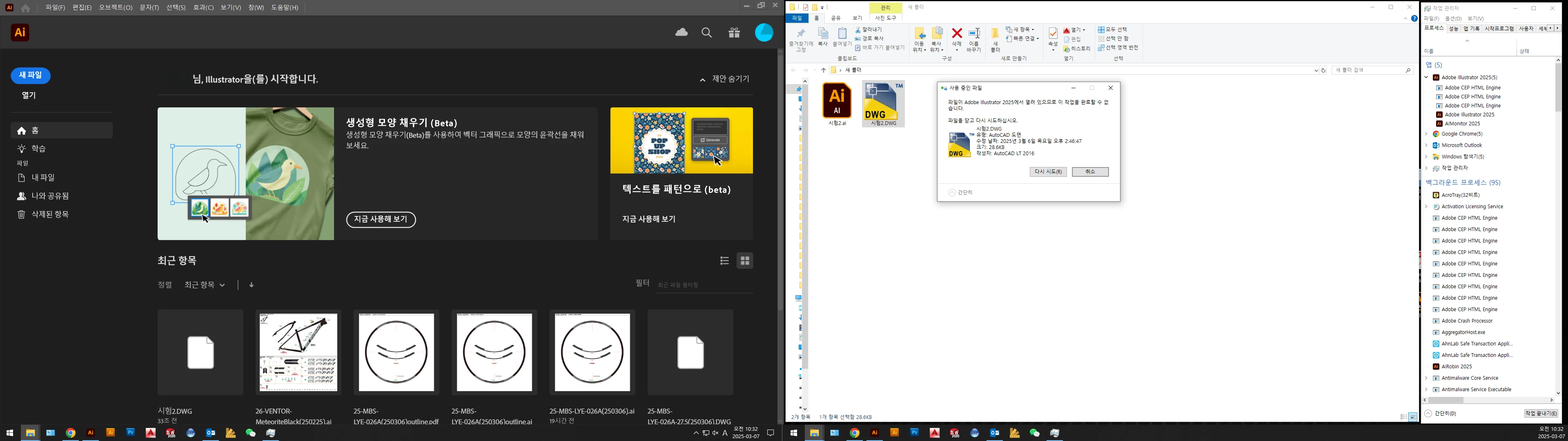Switch recent items to grid view
The height and width of the screenshot is (441, 1568).
pyautogui.click(x=745, y=261)
